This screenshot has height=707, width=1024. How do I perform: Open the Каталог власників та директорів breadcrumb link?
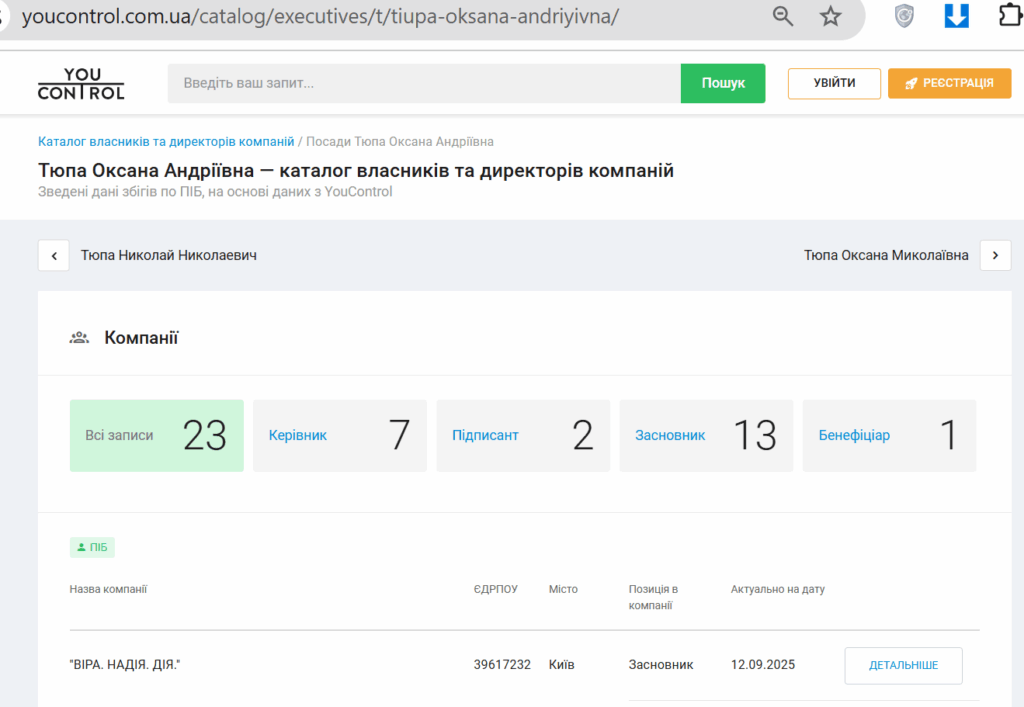click(166, 142)
